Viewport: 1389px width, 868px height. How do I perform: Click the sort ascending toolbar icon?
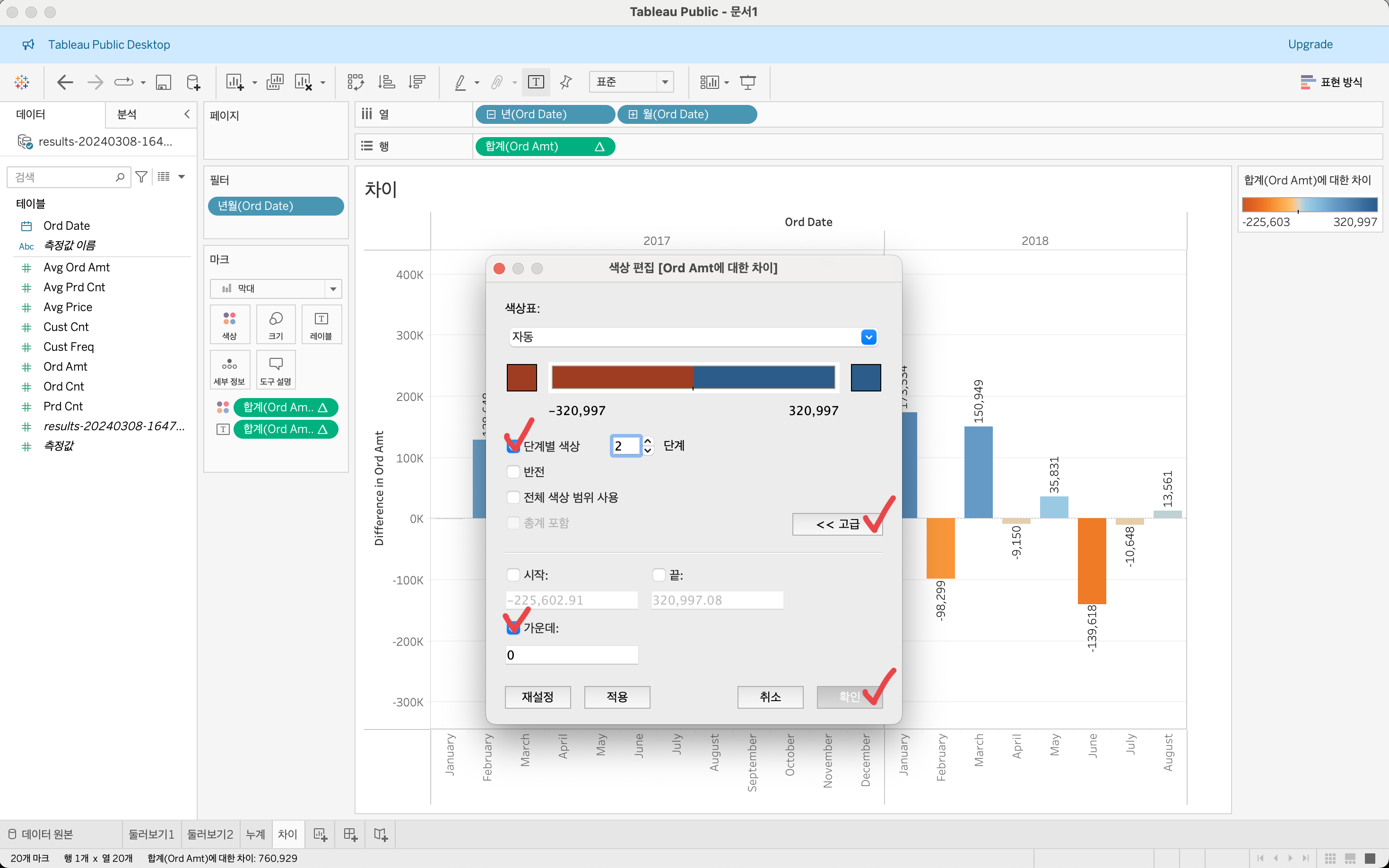[x=386, y=82]
